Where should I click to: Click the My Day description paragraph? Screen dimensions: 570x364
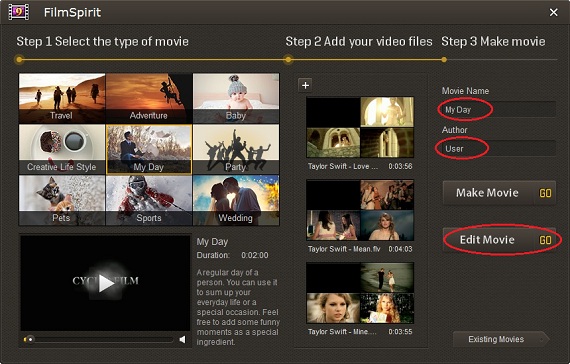point(238,307)
